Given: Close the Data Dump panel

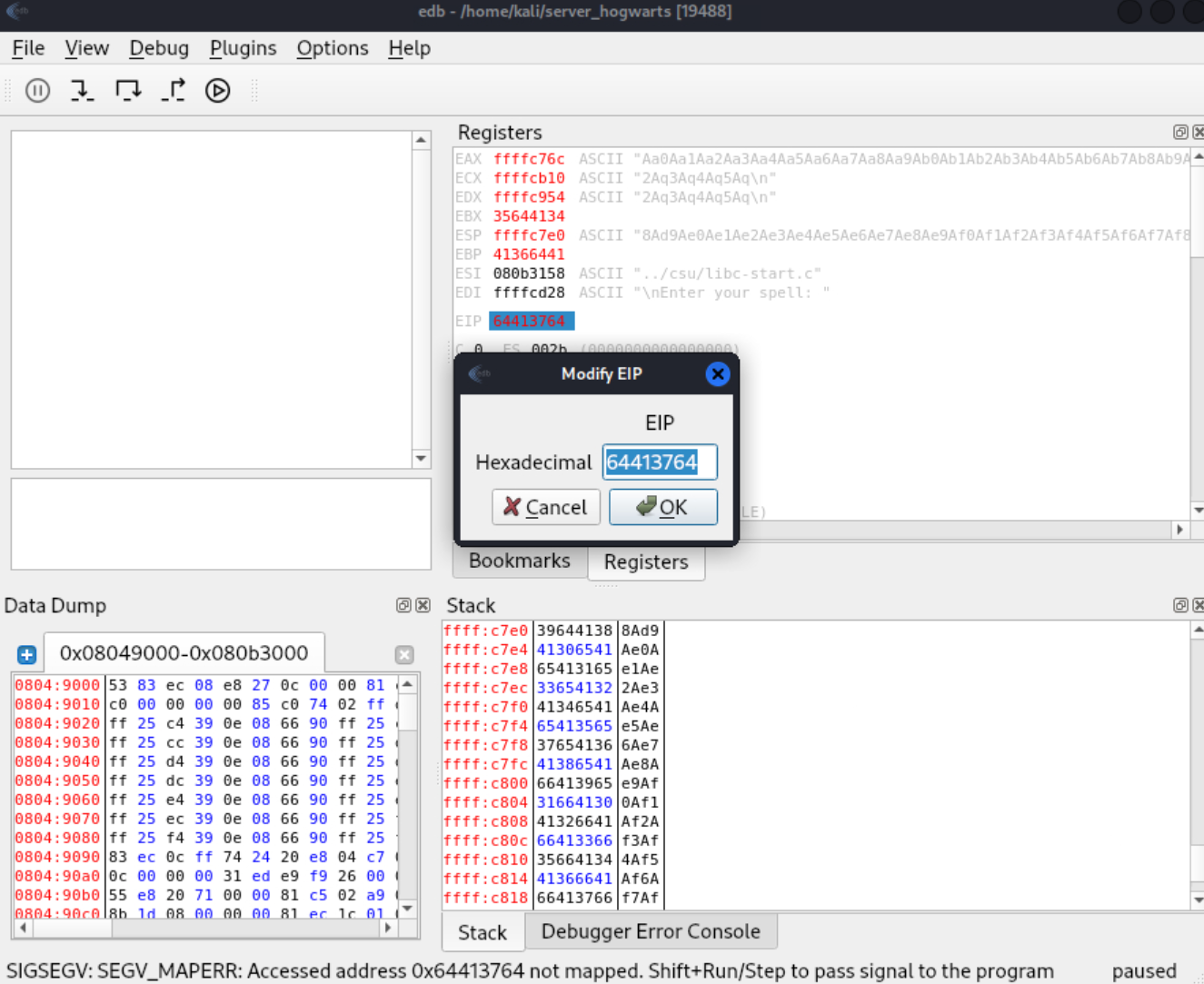Looking at the screenshot, I should [x=423, y=605].
